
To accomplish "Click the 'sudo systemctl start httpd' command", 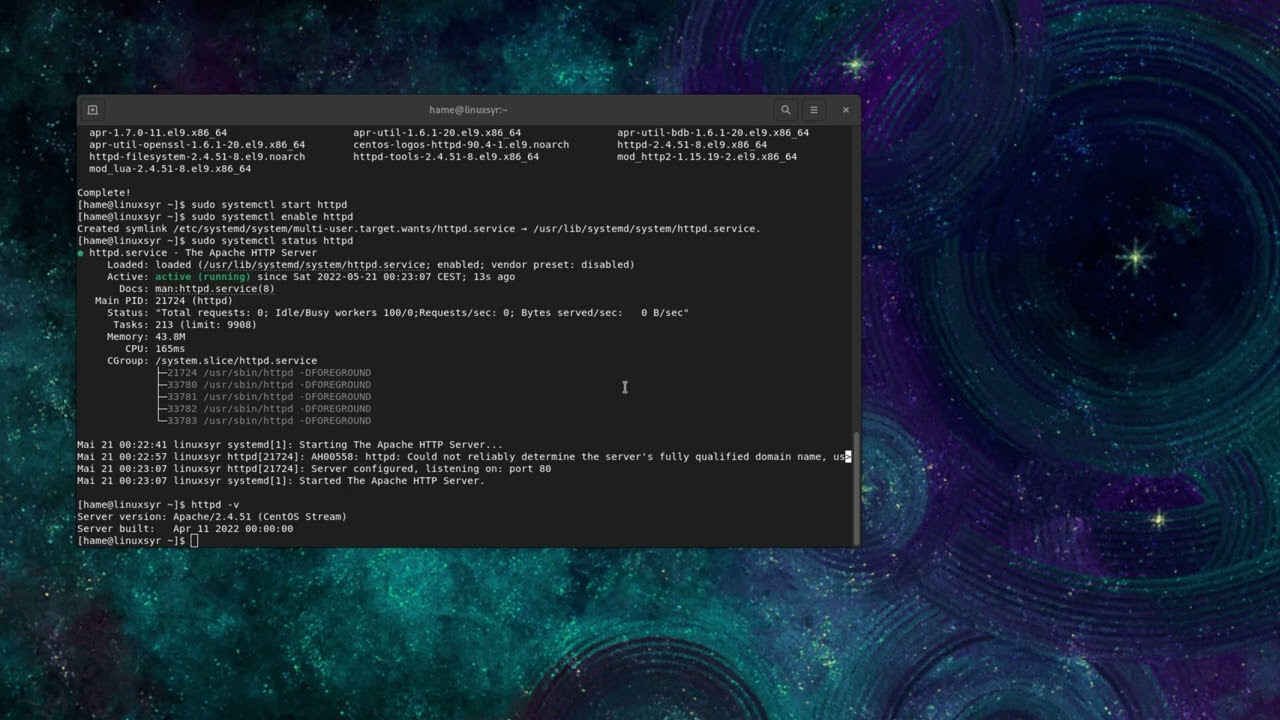I will pyautogui.click(x=269, y=205).
